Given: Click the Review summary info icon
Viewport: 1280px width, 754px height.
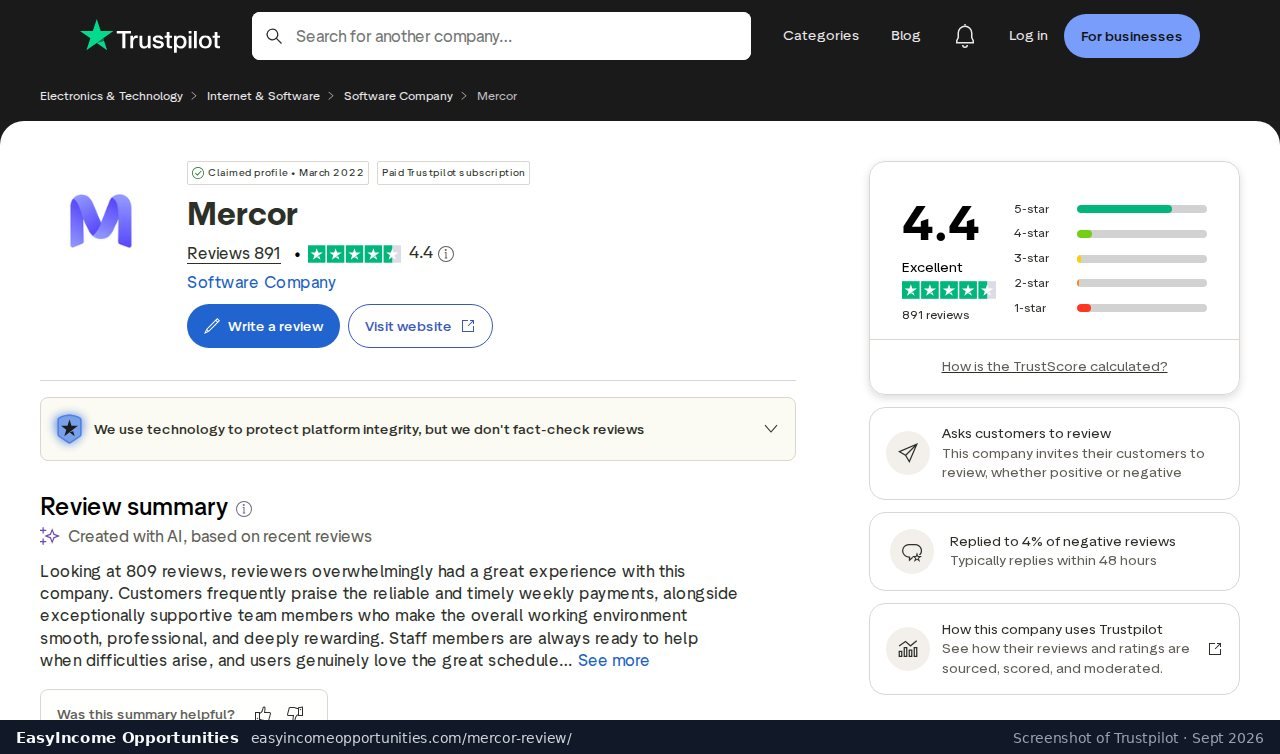Looking at the screenshot, I should tap(244, 508).
